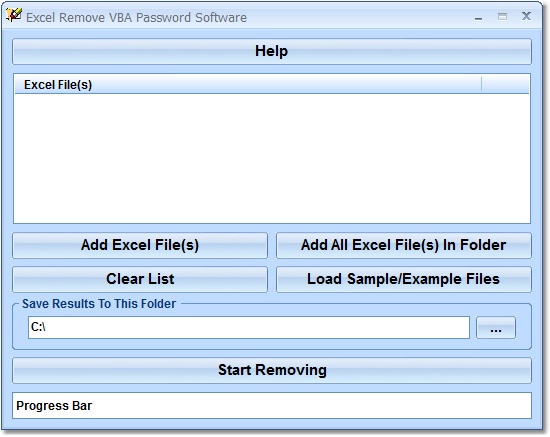Click empty space inside the Save Results group box
The image size is (550, 437).
coord(272,344)
